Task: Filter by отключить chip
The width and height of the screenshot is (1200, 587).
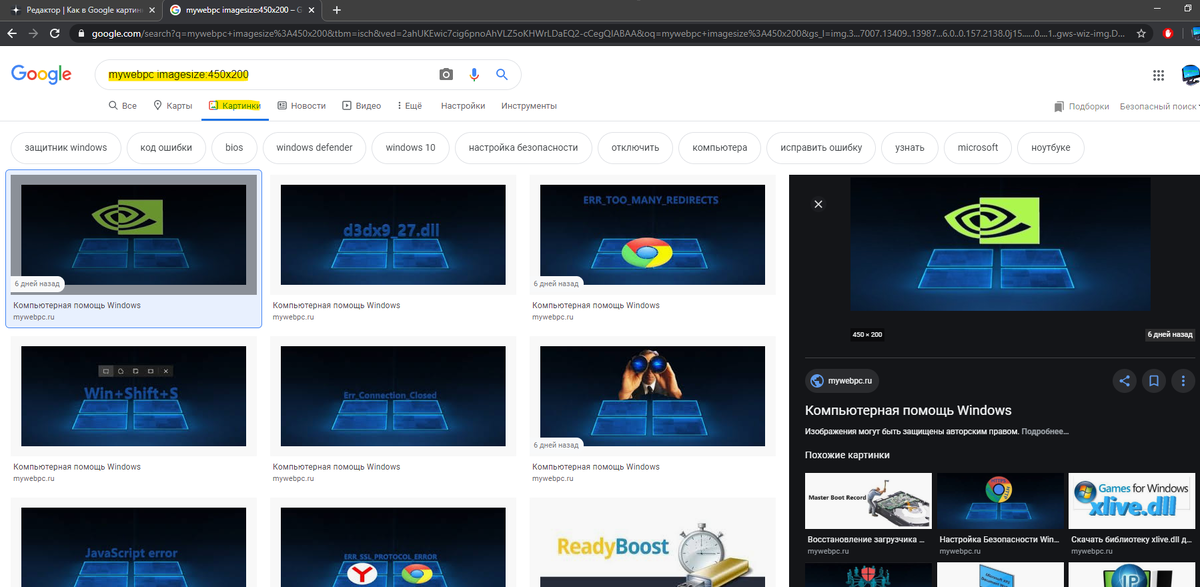Action: pyautogui.click(x=636, y=148)
